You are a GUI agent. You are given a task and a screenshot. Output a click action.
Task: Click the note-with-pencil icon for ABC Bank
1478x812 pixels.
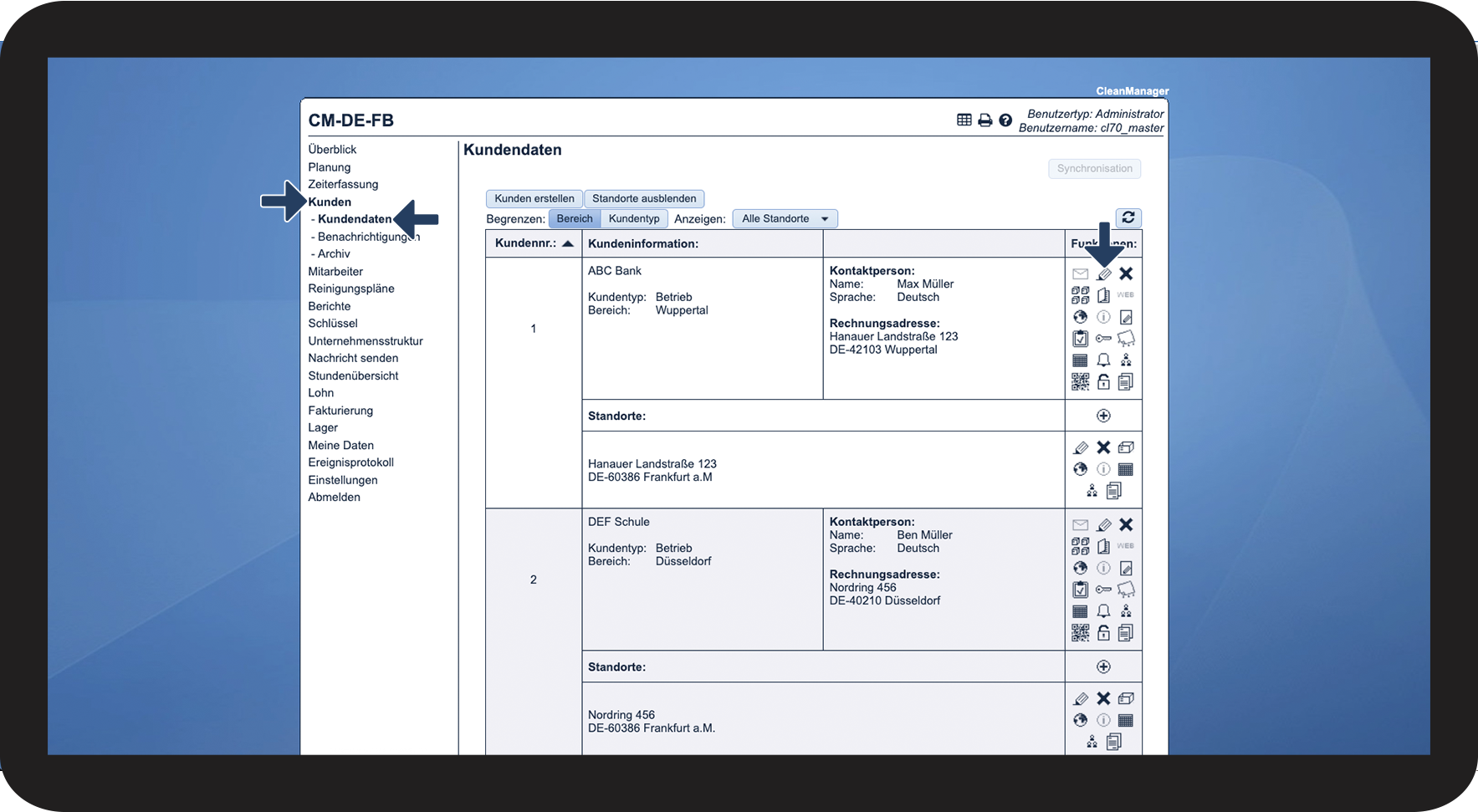point(1126,317)
